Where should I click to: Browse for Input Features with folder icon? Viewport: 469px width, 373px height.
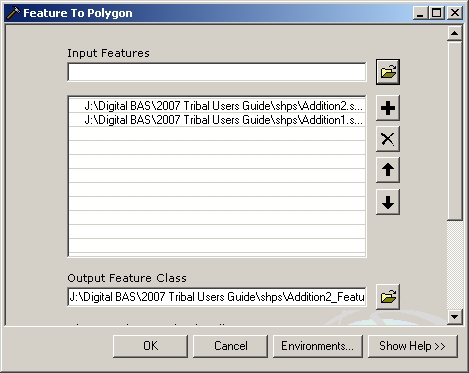[x=388, y=72]
